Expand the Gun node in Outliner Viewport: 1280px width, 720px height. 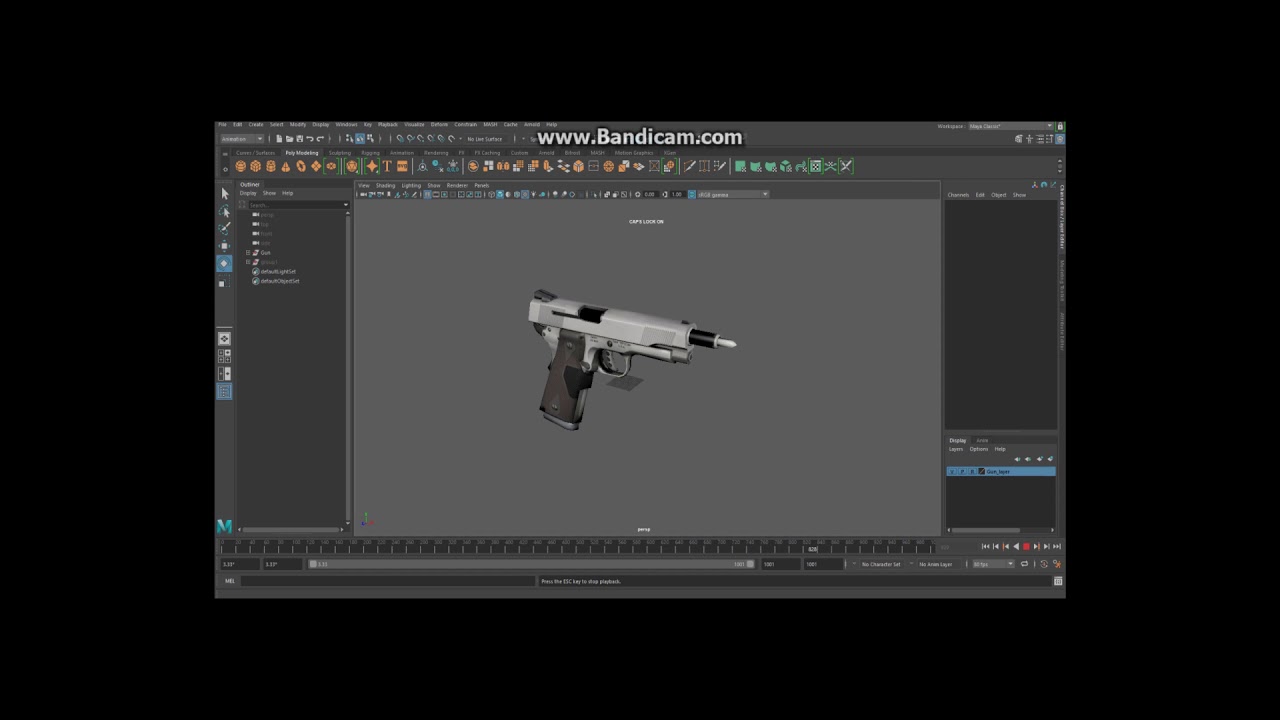coord(248,252)
